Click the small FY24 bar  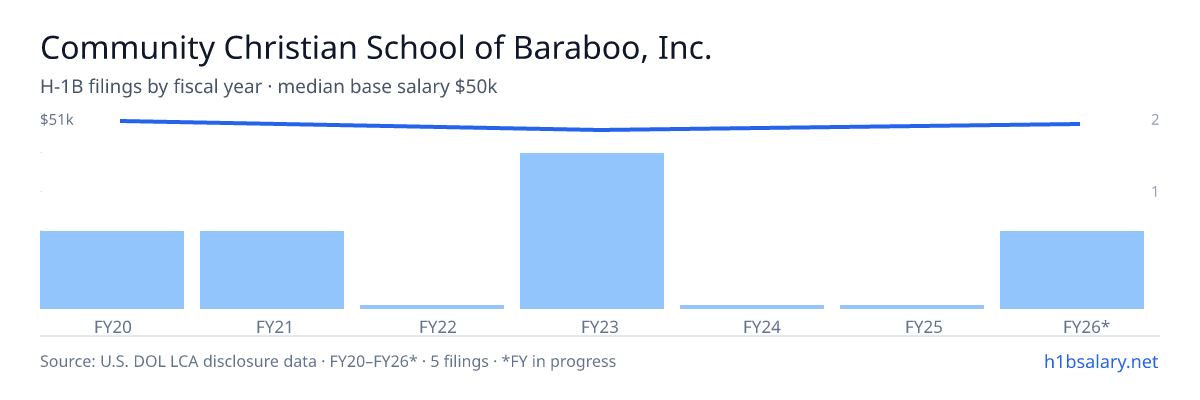coord(752,307)
